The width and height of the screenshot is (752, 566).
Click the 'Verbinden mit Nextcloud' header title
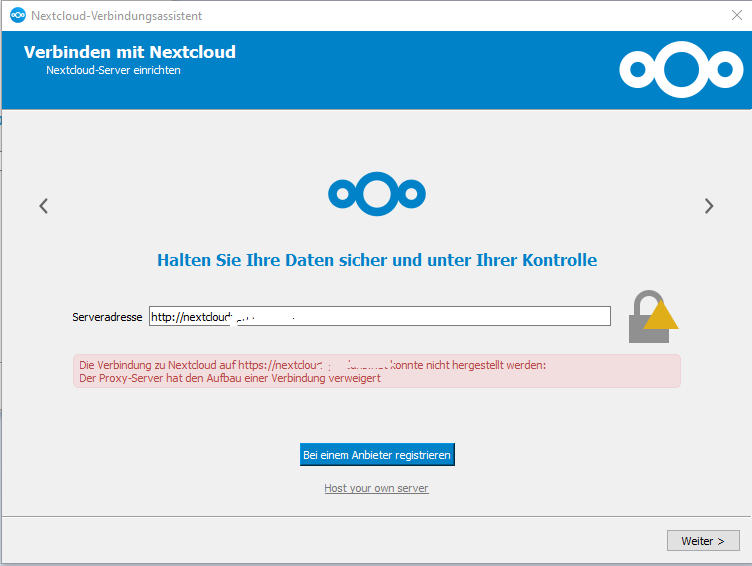(129, 52)
